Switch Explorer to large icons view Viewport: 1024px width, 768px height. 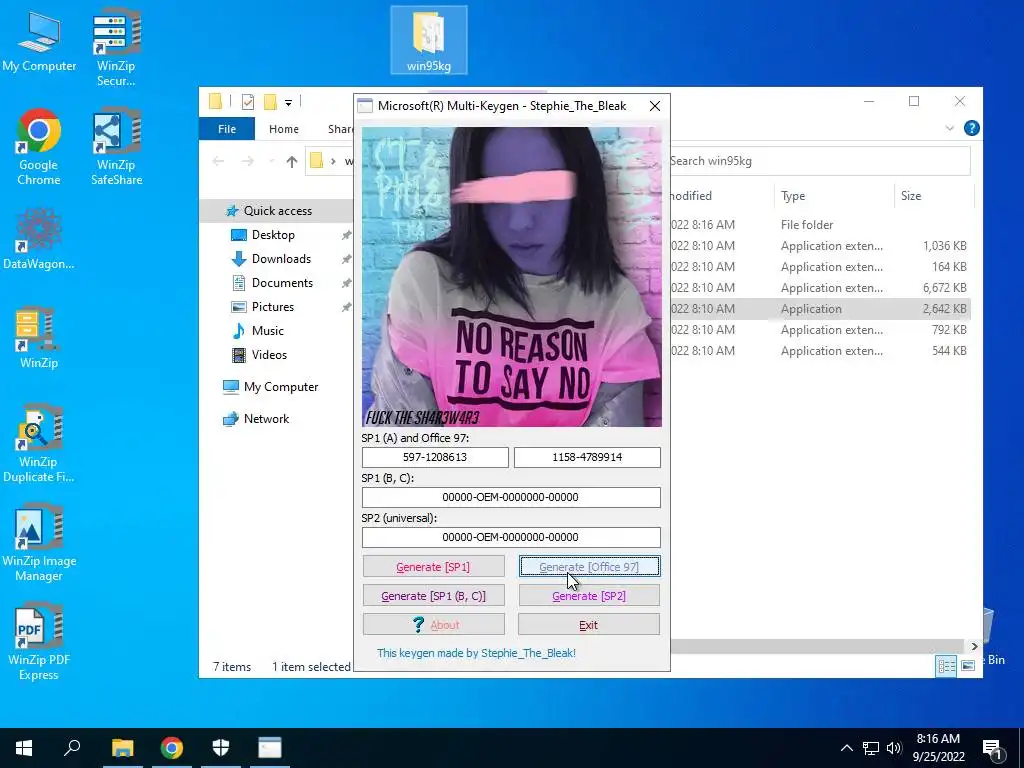click(x=968, y=665)
